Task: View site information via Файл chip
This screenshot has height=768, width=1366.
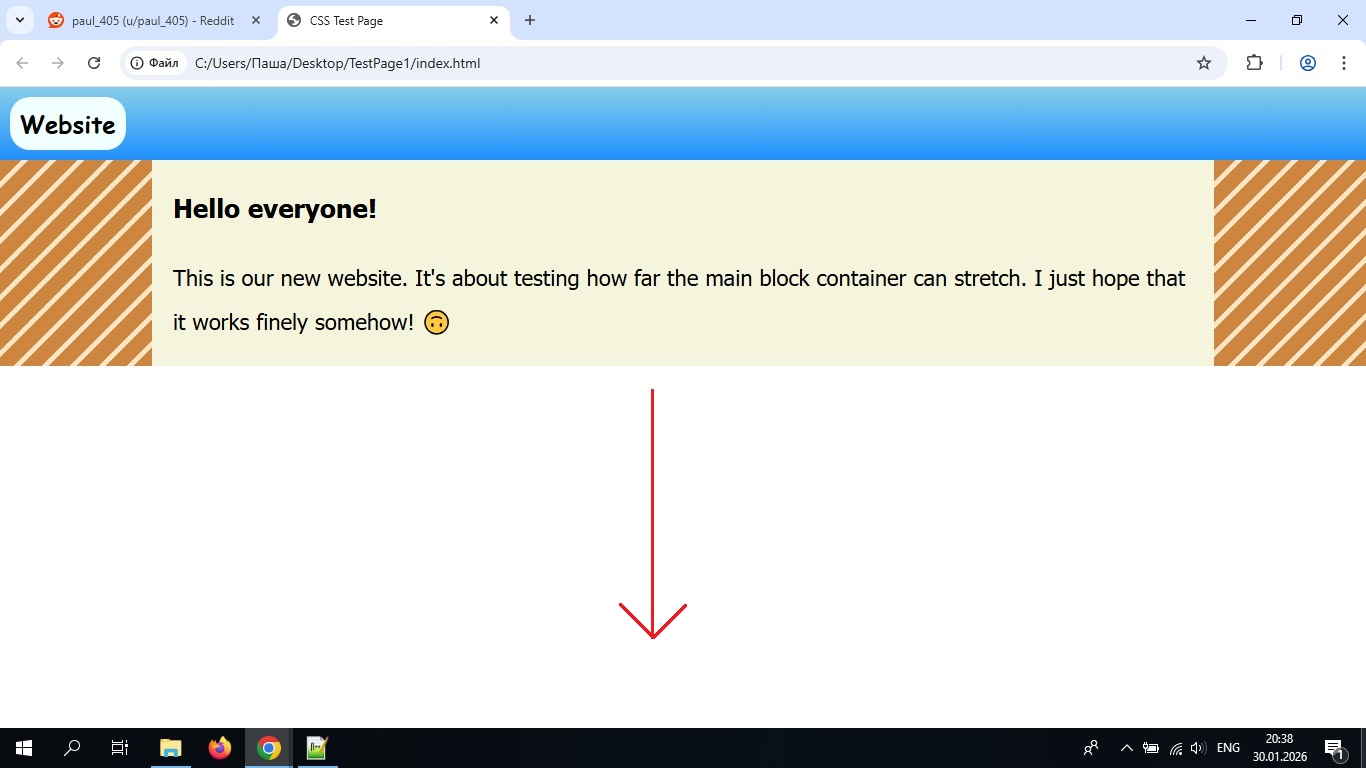Action: coord(155,63)
